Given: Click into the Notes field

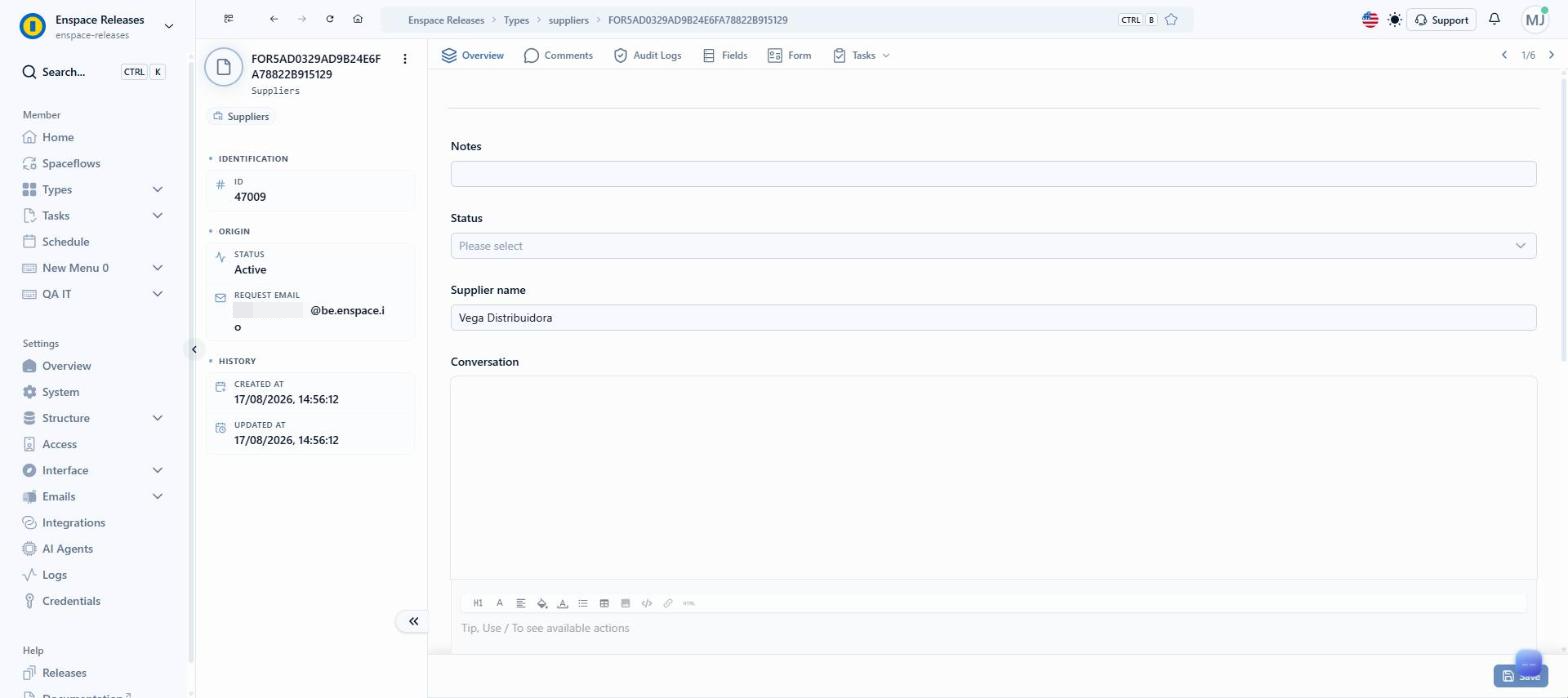Looking at the screenshot, I should pos(993,174).
